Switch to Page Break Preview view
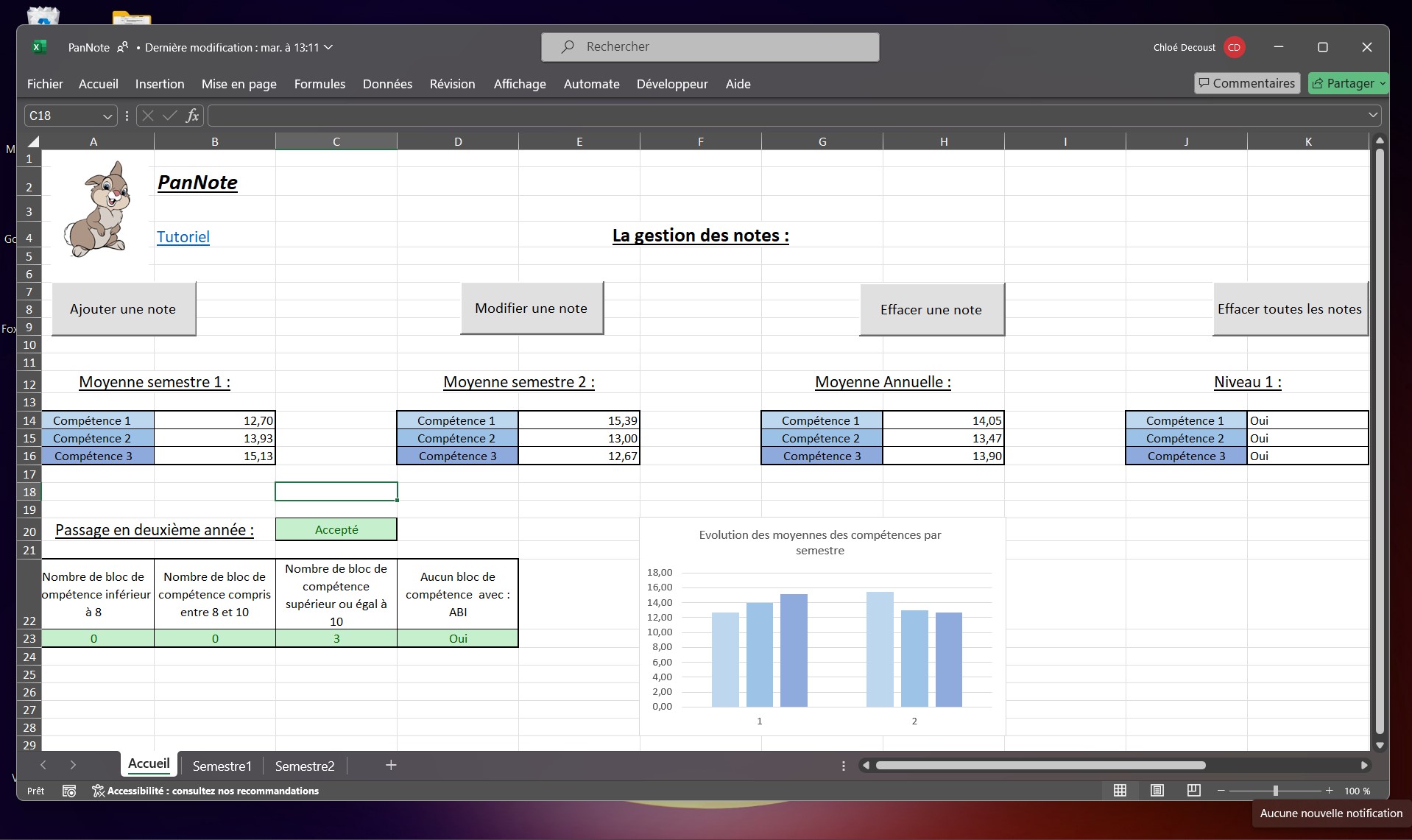 point(1193,790)
